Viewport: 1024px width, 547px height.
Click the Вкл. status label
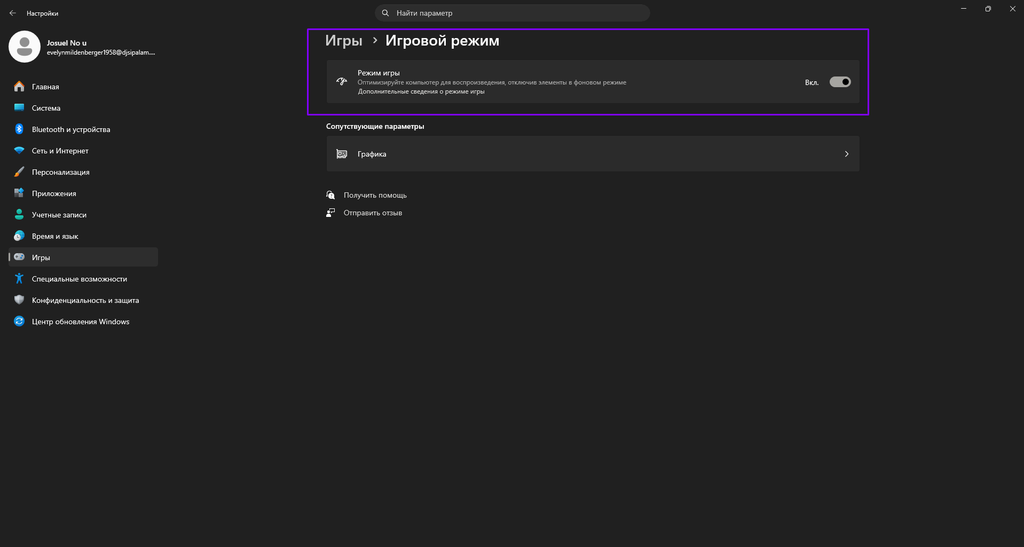click(812, 82)
